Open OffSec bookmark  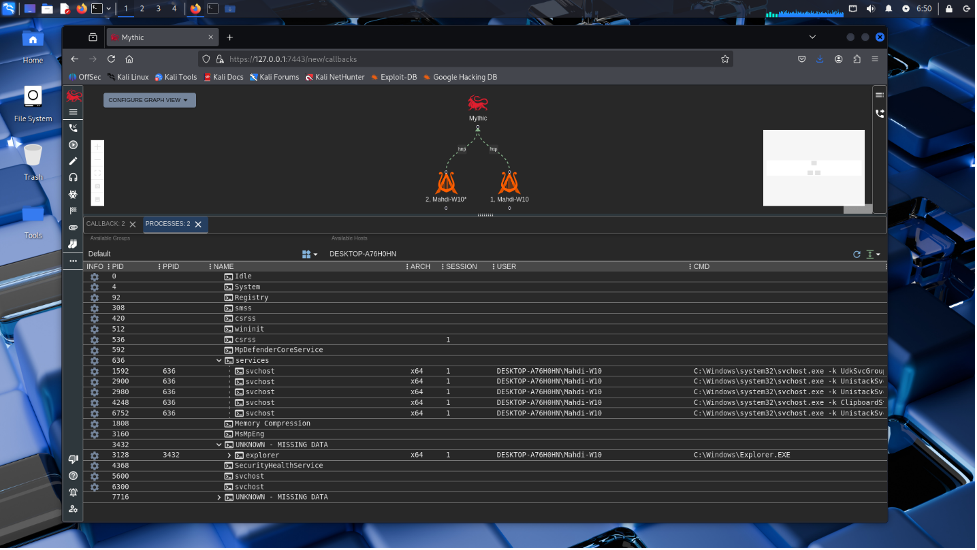click(x=85, y=77)
